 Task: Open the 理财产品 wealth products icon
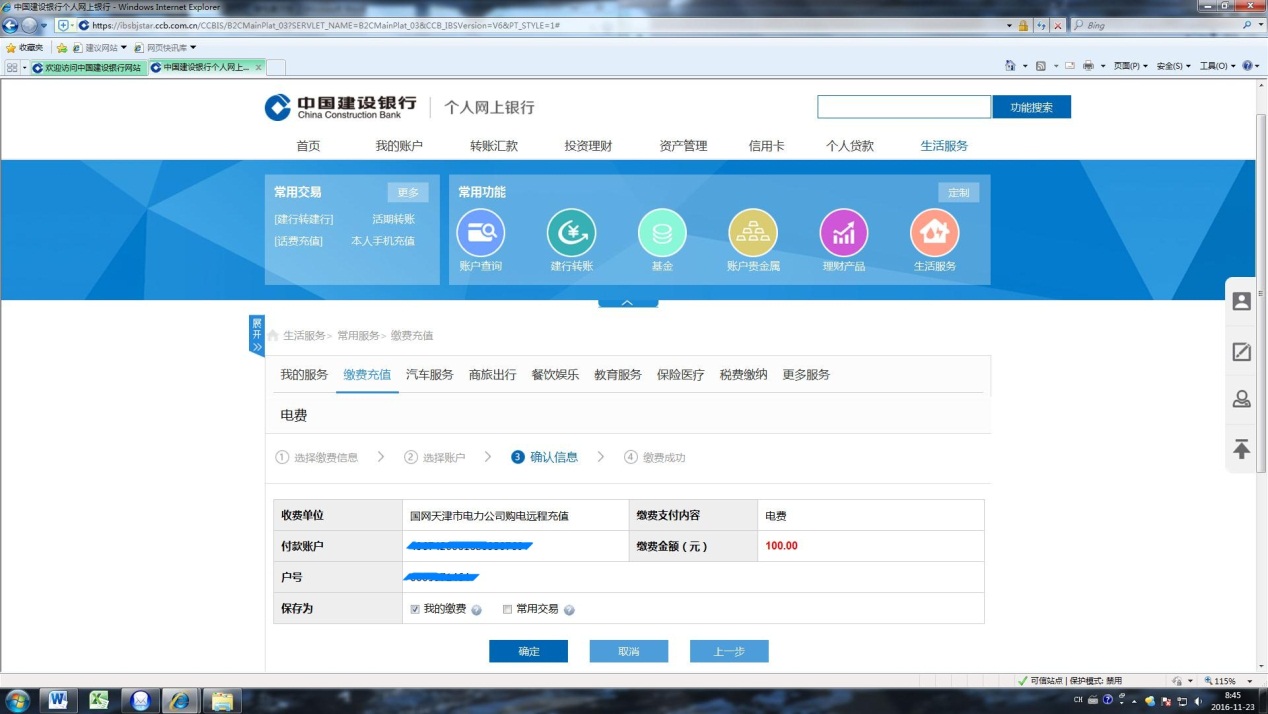click(844, 233)
